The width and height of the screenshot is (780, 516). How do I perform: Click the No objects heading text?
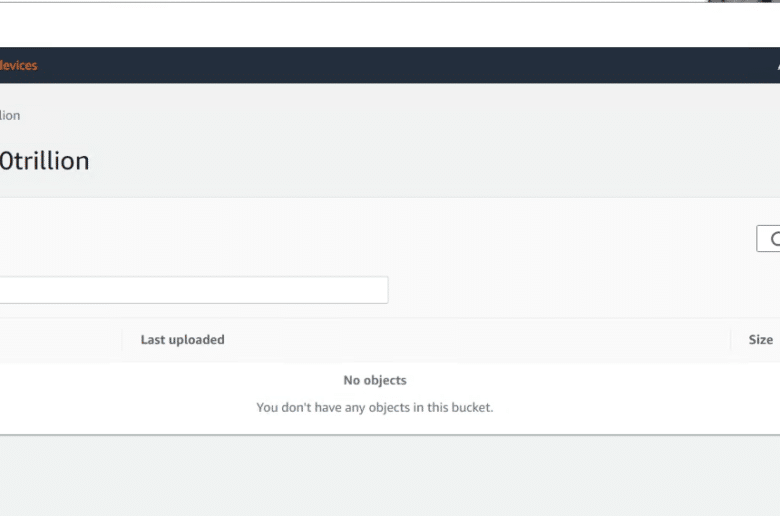[375, 380]
